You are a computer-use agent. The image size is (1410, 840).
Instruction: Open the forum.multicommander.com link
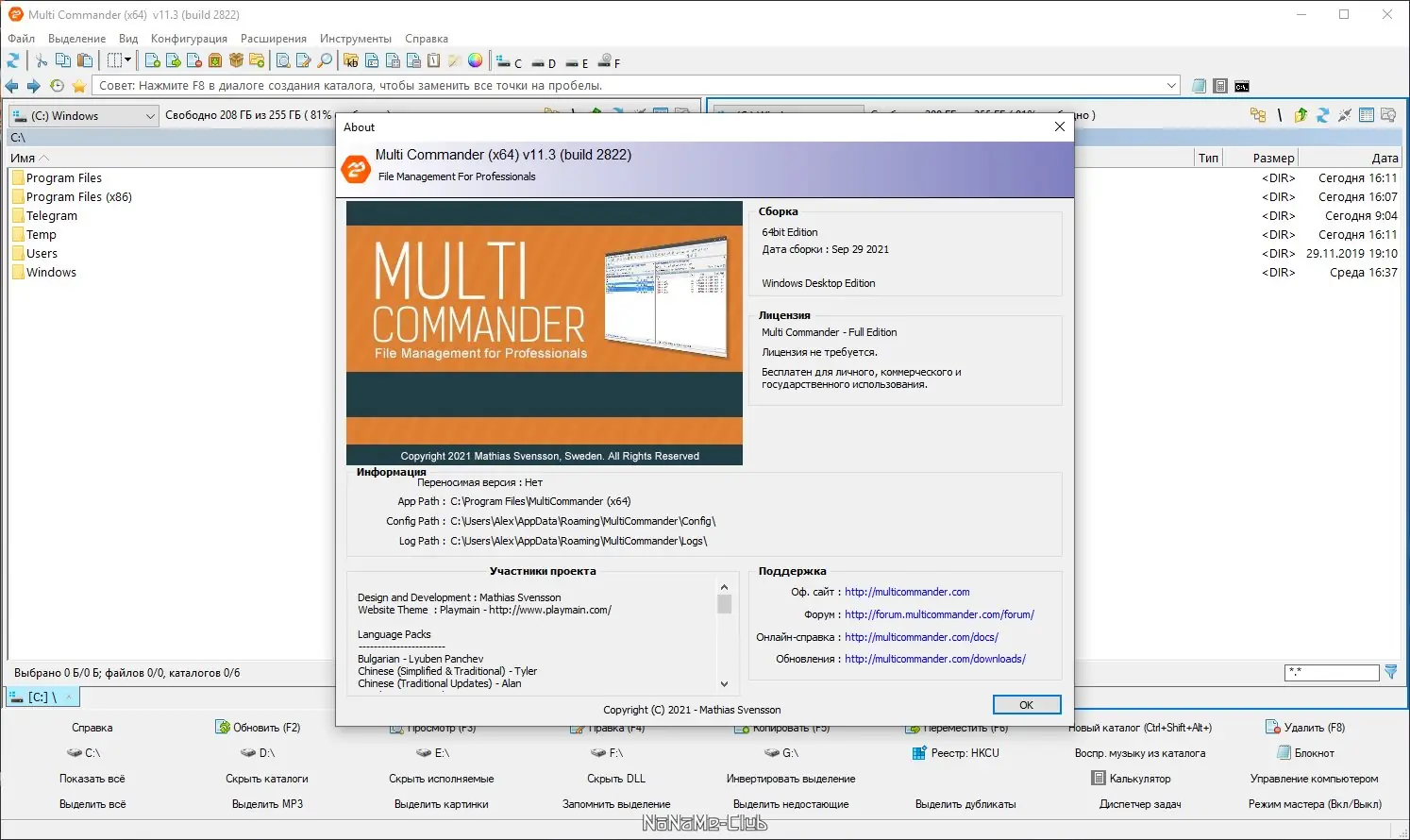click(939, 614)
